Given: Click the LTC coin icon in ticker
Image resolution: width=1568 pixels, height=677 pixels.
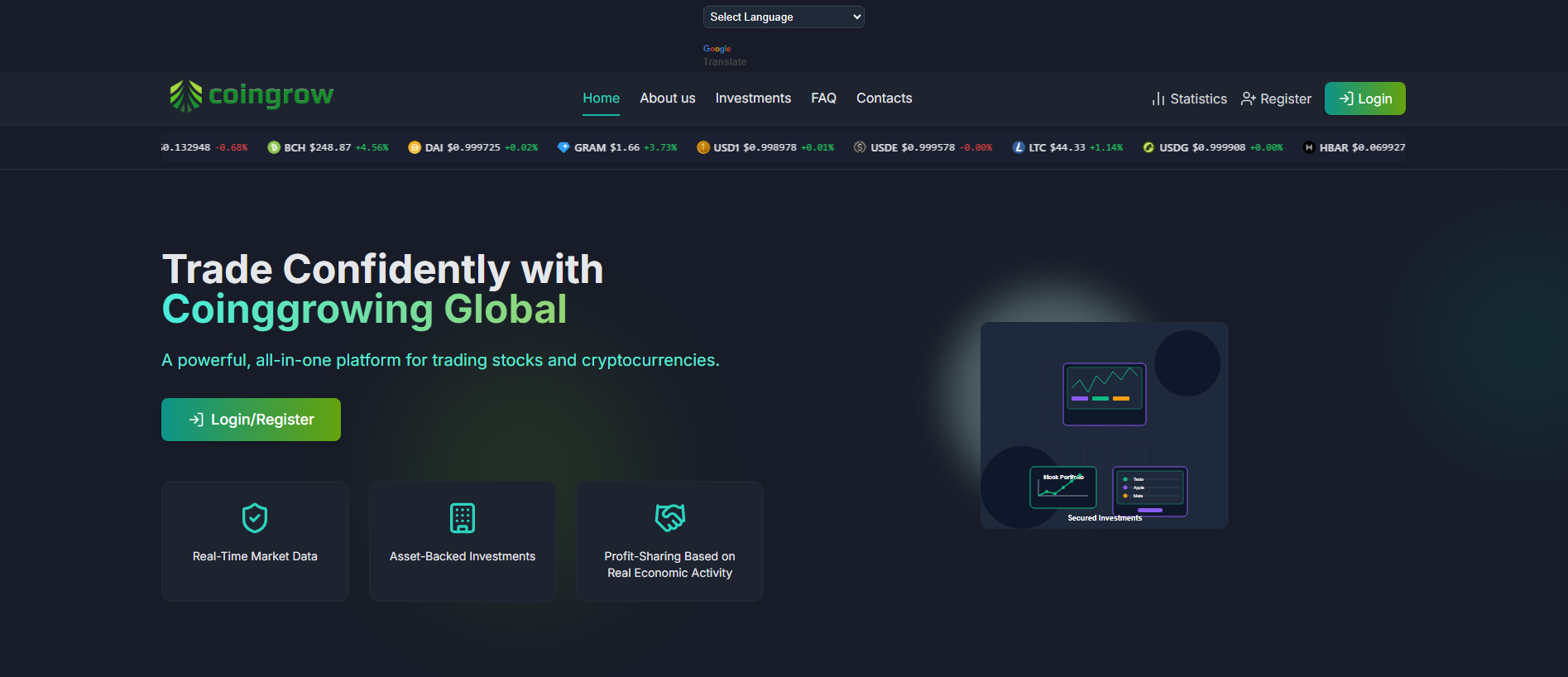Looking at the screenshot, I should [x=1019, y=147].
